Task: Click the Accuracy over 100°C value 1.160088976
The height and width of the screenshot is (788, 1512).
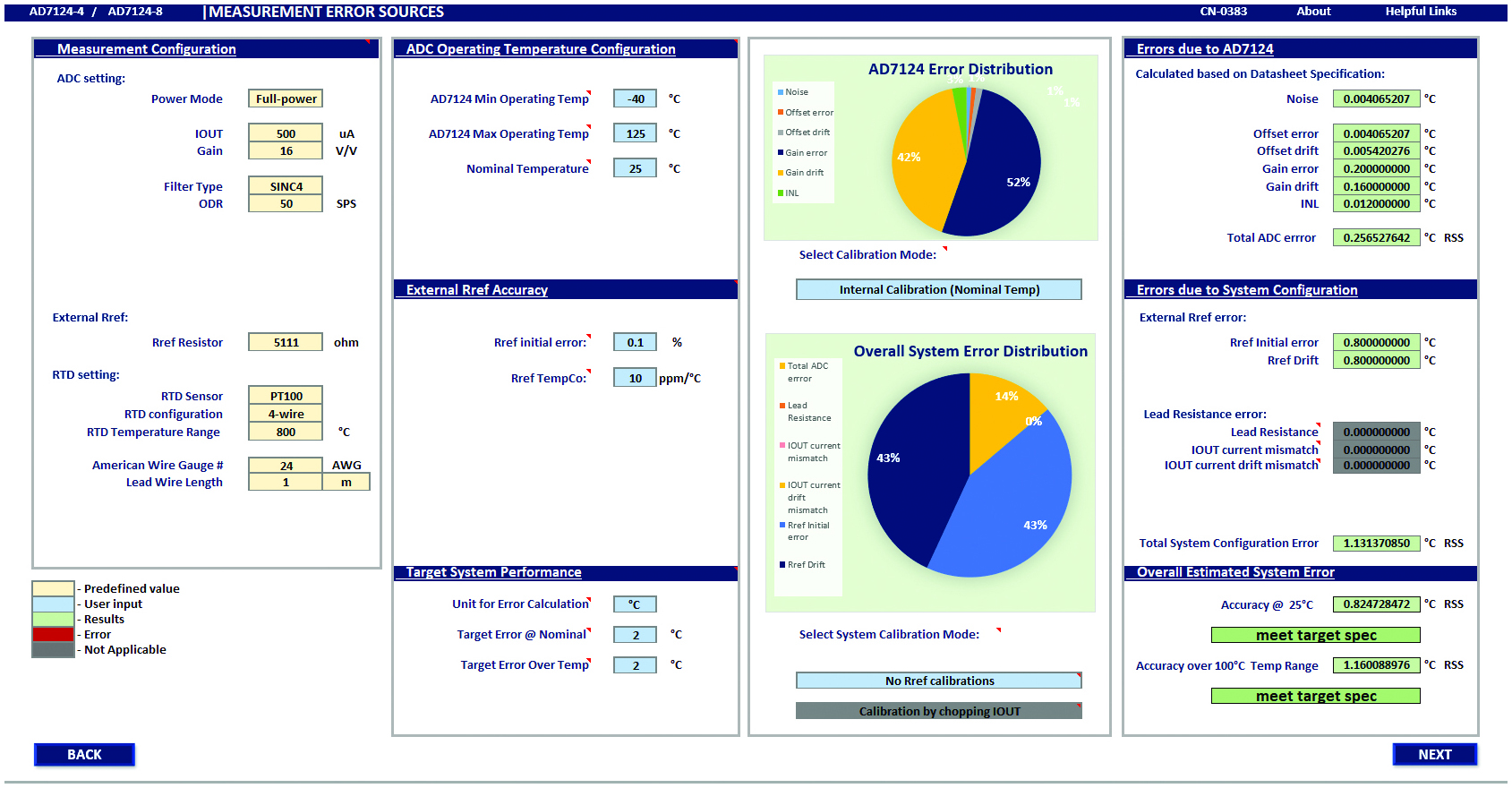Action: (1377, 664)
